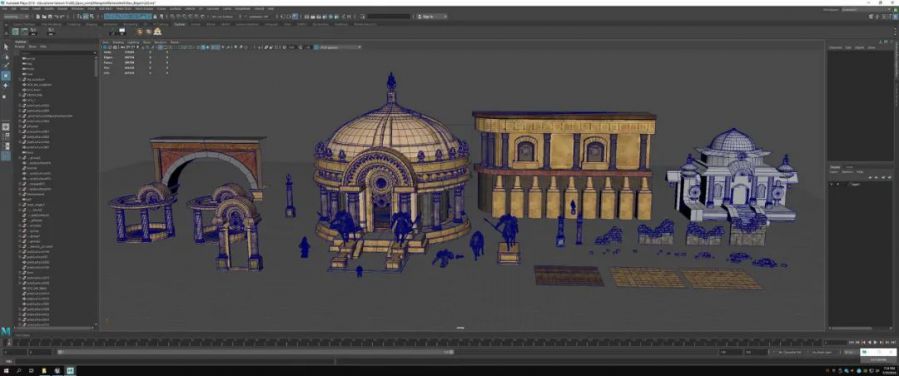Step forward one frame
Image resolution: width=899 pixels, height=376 pixels.
887,342
